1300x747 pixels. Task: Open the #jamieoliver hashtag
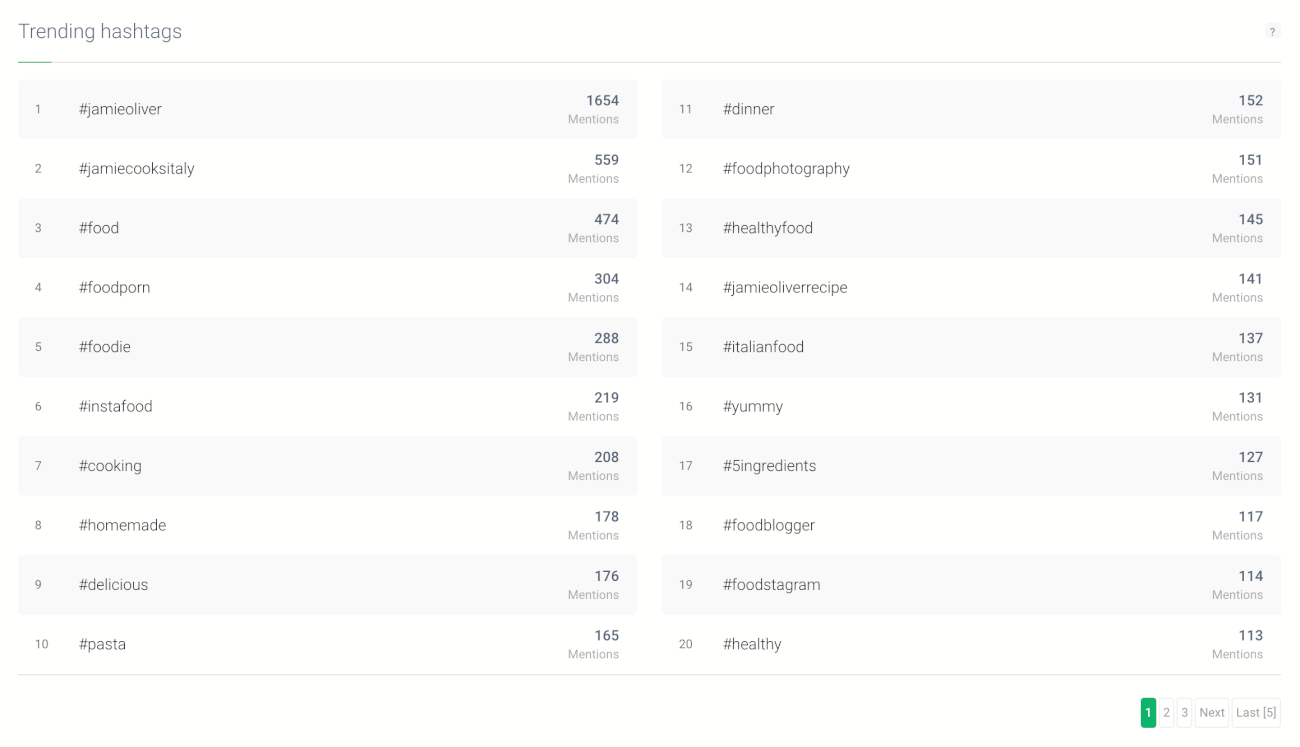[x=120, y=109]
